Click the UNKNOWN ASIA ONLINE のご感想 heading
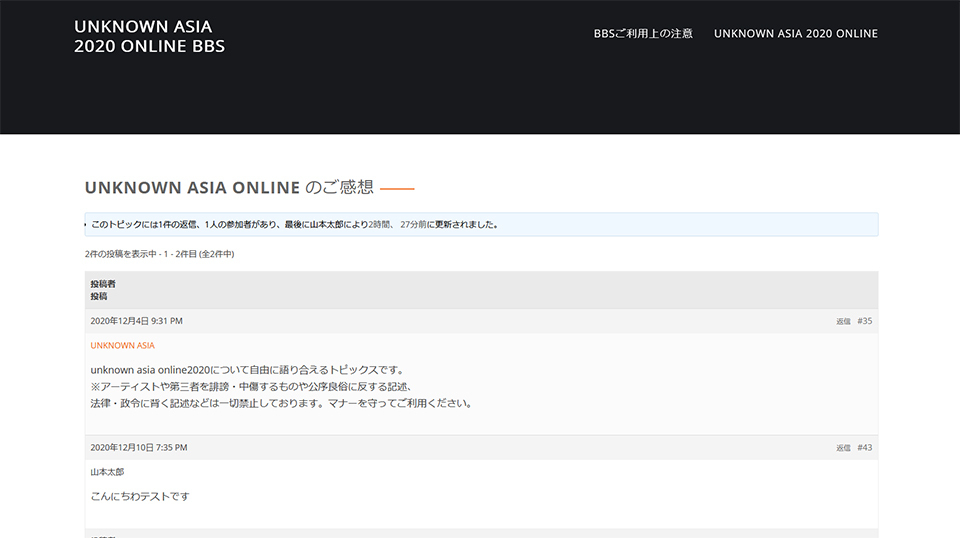 [229, 187]
